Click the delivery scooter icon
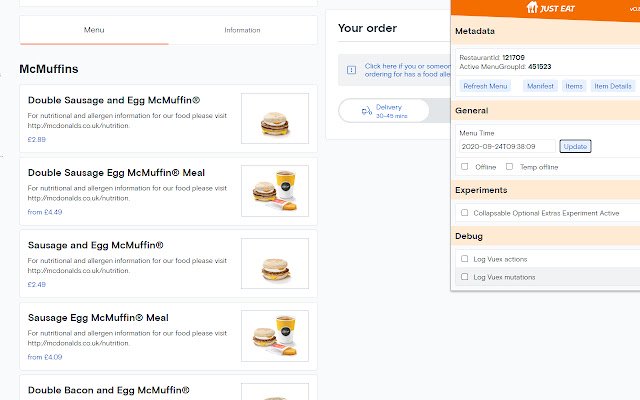Image resolution: width=640 pixels, height=400 pixels. 367,111
